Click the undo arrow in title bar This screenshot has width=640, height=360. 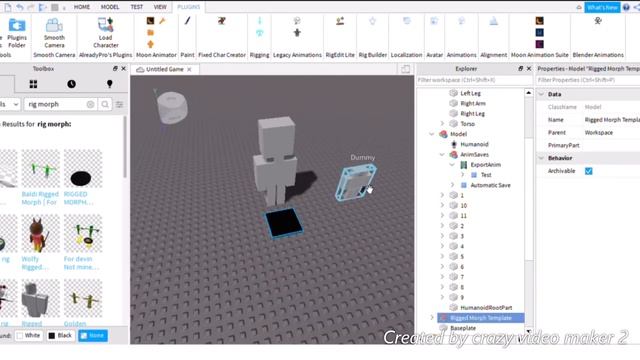pos(20,7)
